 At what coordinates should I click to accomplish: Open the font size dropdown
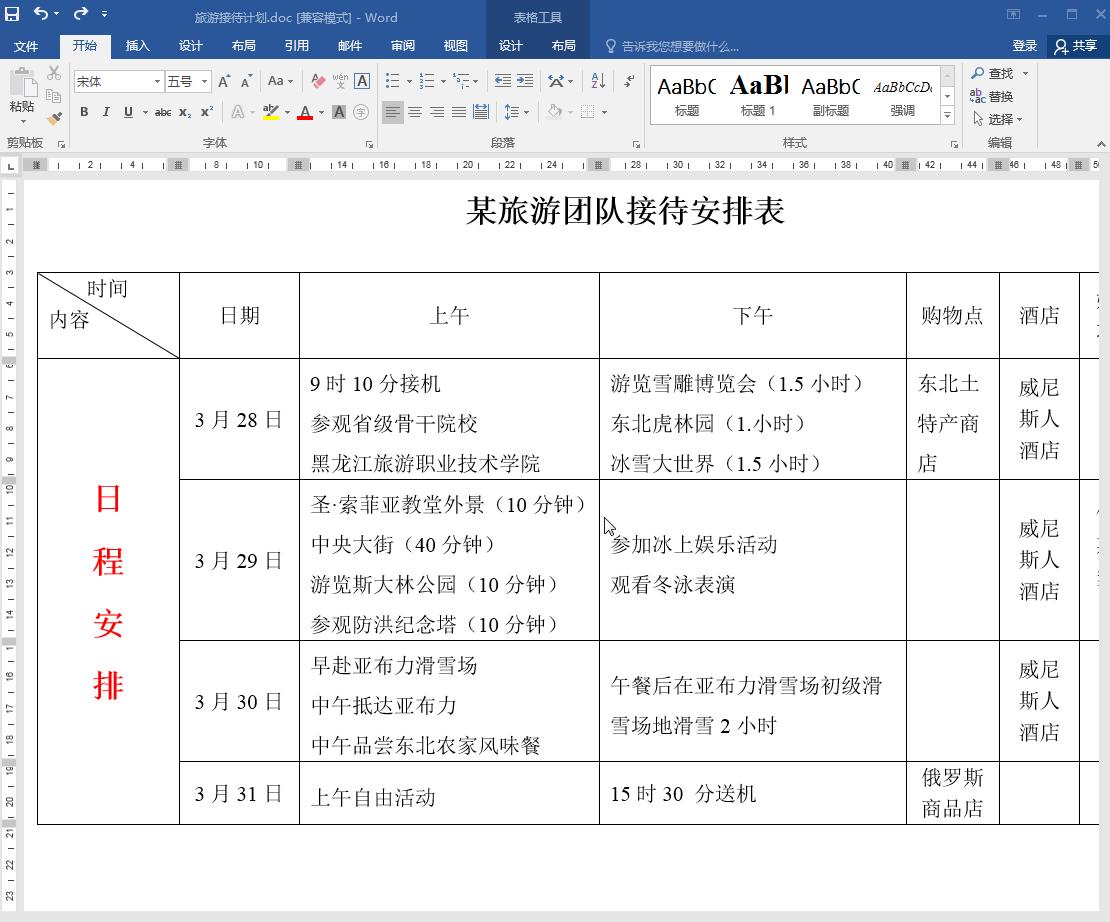tap(204, 81)
